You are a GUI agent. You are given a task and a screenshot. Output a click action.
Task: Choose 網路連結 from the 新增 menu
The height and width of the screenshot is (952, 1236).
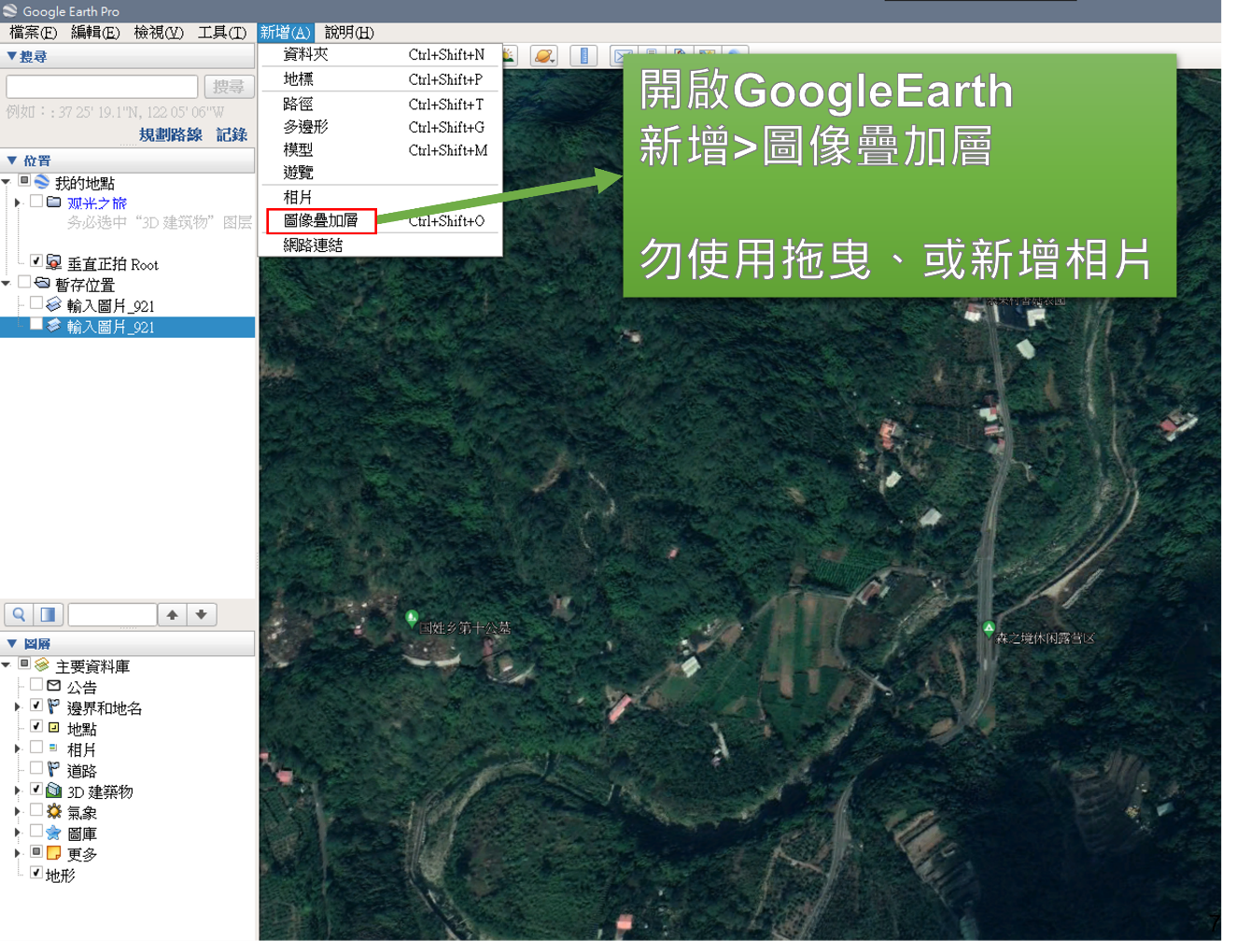(381, 245)
